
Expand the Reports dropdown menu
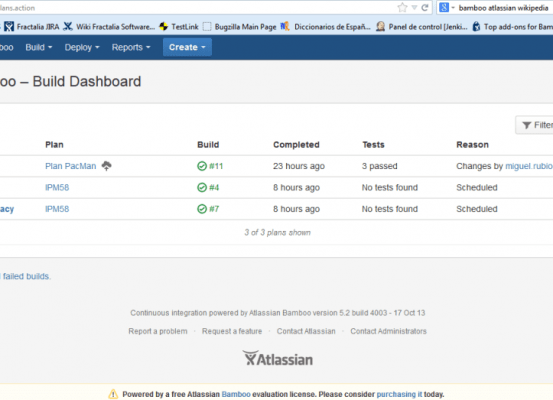[x=131, y=47]
